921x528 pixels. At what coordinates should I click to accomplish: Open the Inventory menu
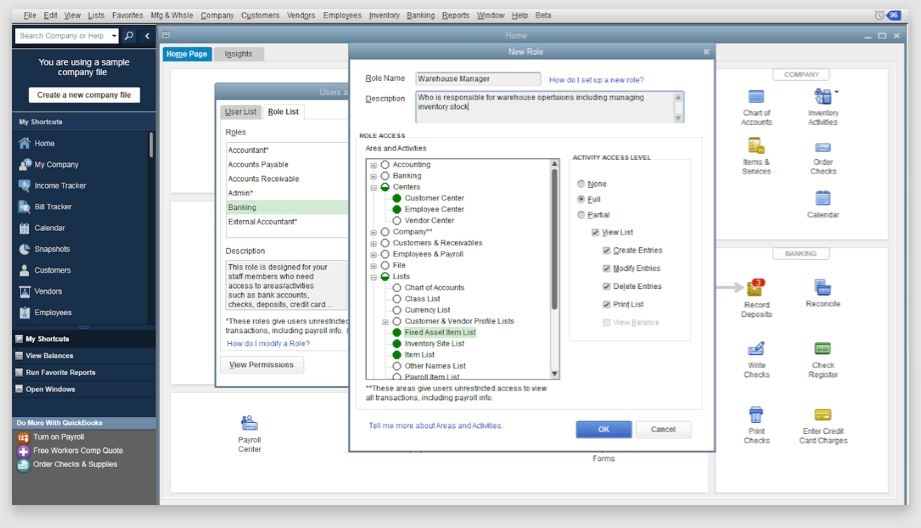coord(384,15)
